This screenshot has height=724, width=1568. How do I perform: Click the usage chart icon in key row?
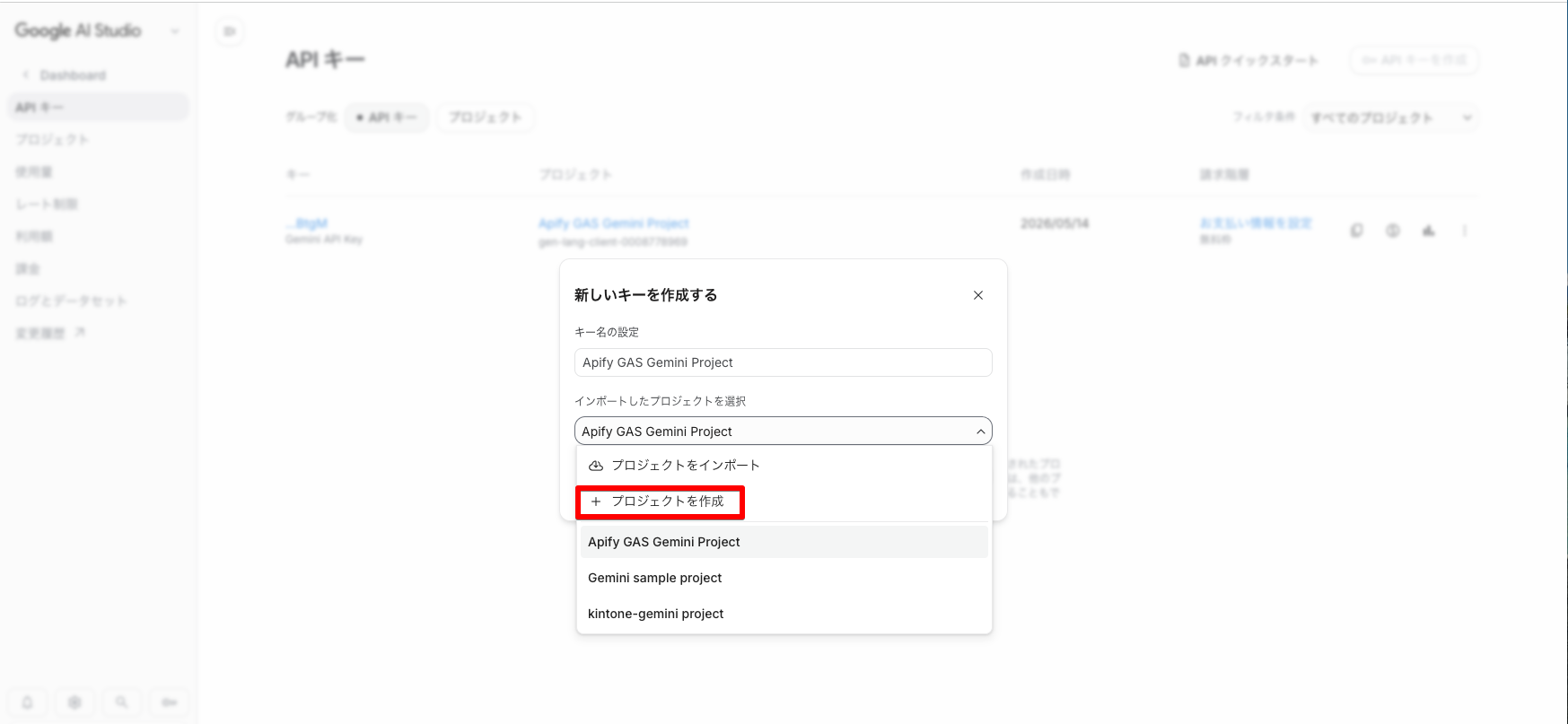[x=1428, y=231]
